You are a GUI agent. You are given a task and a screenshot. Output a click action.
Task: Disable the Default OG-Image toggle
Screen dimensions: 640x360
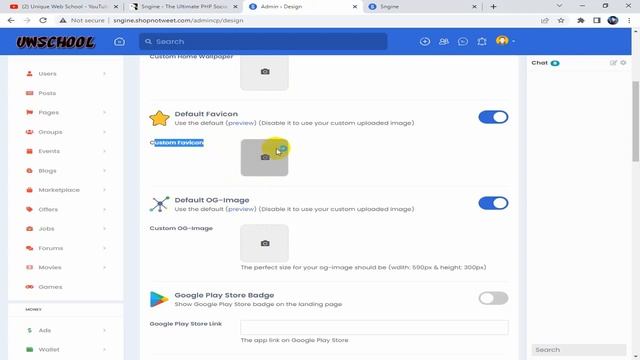pyautogui.click(x=493, y=203)
